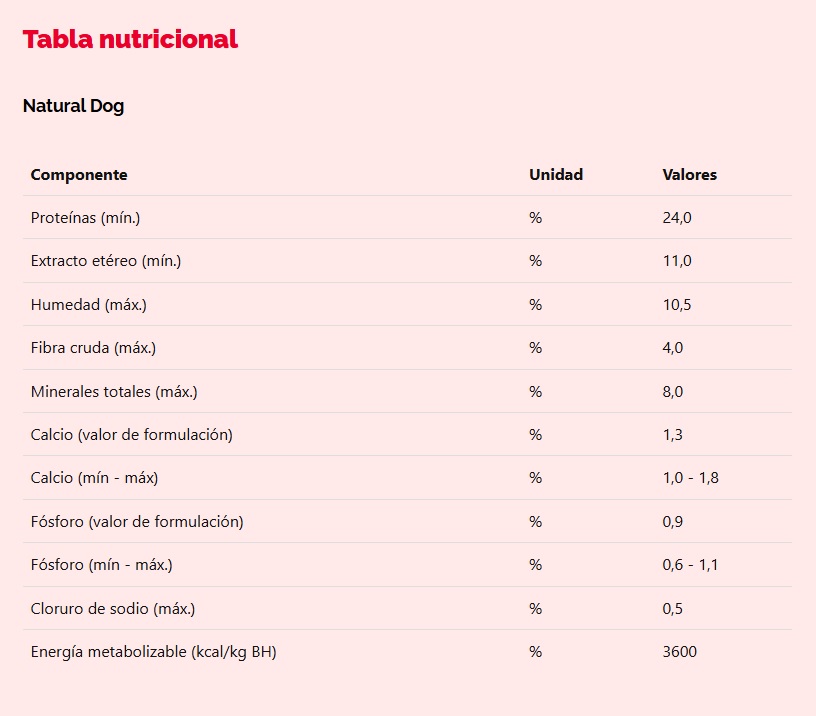Click the 24,0 protein value

tap(677, 218)
